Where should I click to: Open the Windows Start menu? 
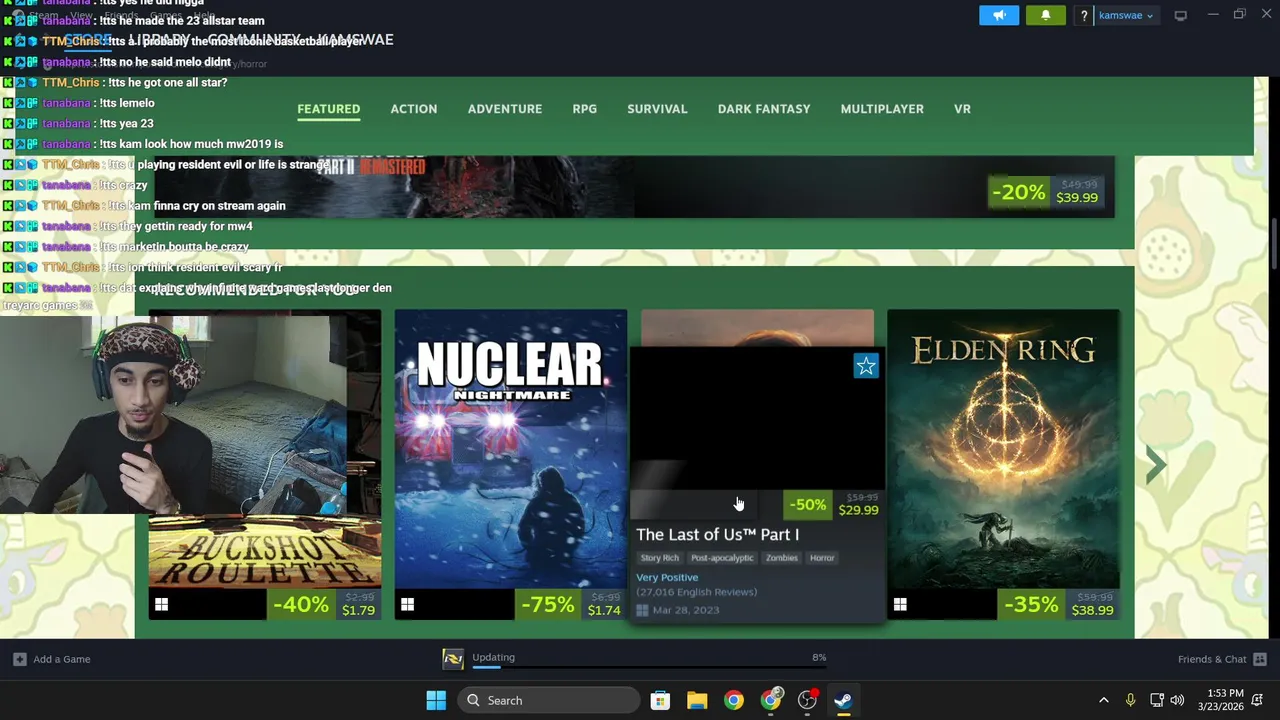(x=436, y=700)
